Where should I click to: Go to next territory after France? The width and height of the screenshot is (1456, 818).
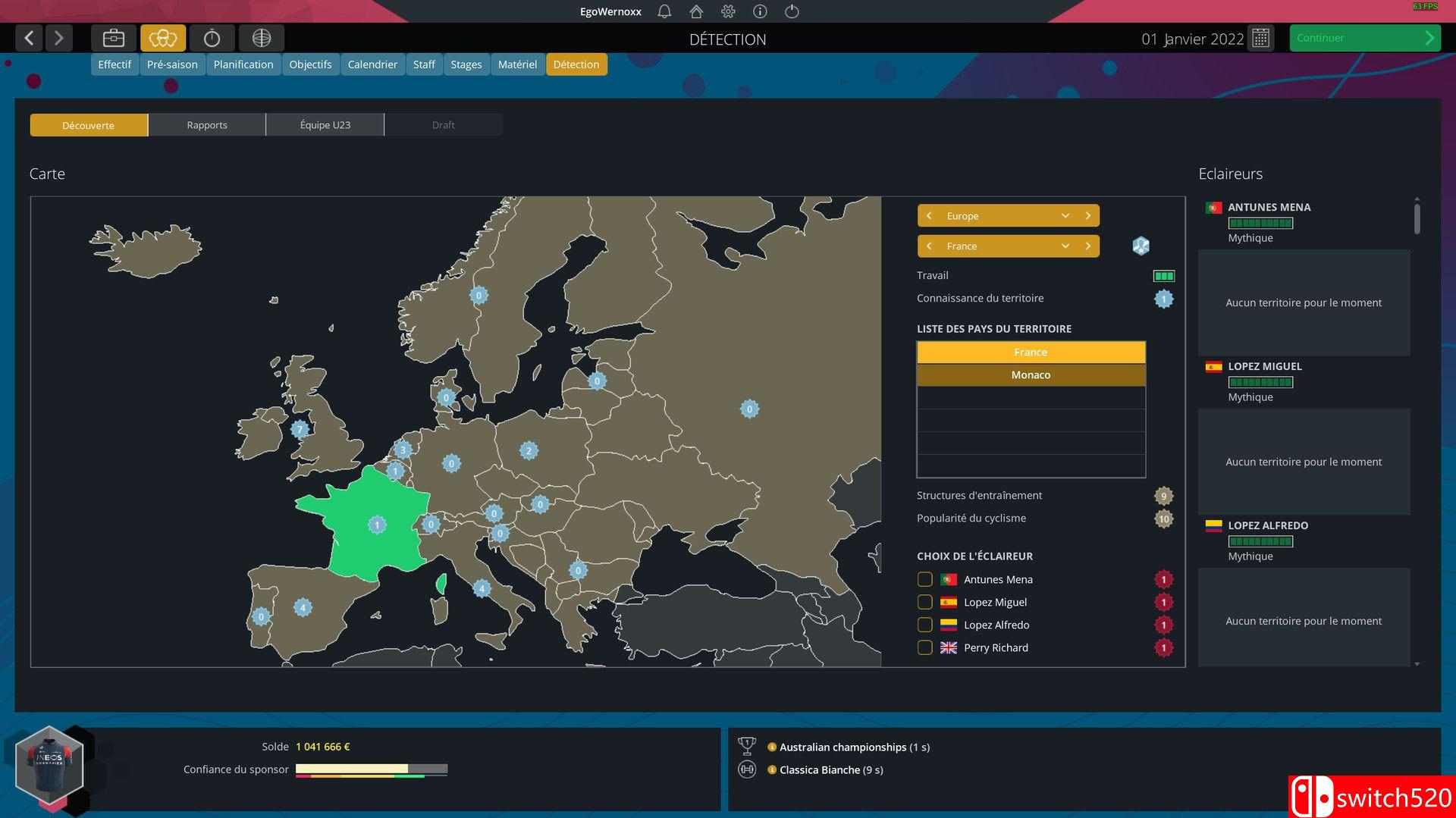pos(1088,246)
